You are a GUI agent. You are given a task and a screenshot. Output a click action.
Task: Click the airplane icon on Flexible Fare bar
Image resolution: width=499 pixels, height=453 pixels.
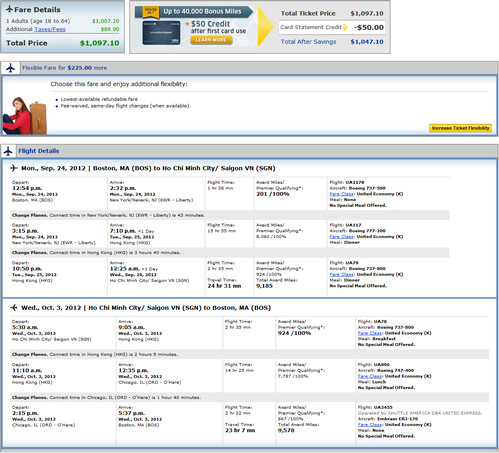(10, 68)
